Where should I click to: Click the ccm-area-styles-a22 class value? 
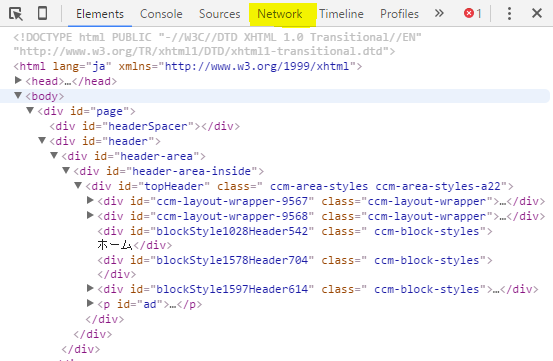[438, 186]
